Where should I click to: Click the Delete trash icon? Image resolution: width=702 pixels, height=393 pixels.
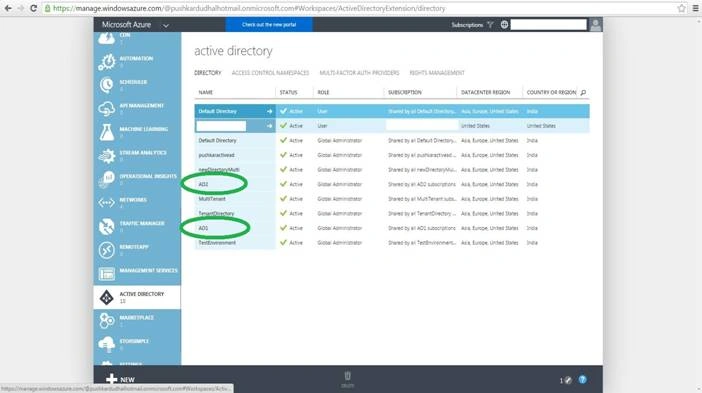point(347,376)
